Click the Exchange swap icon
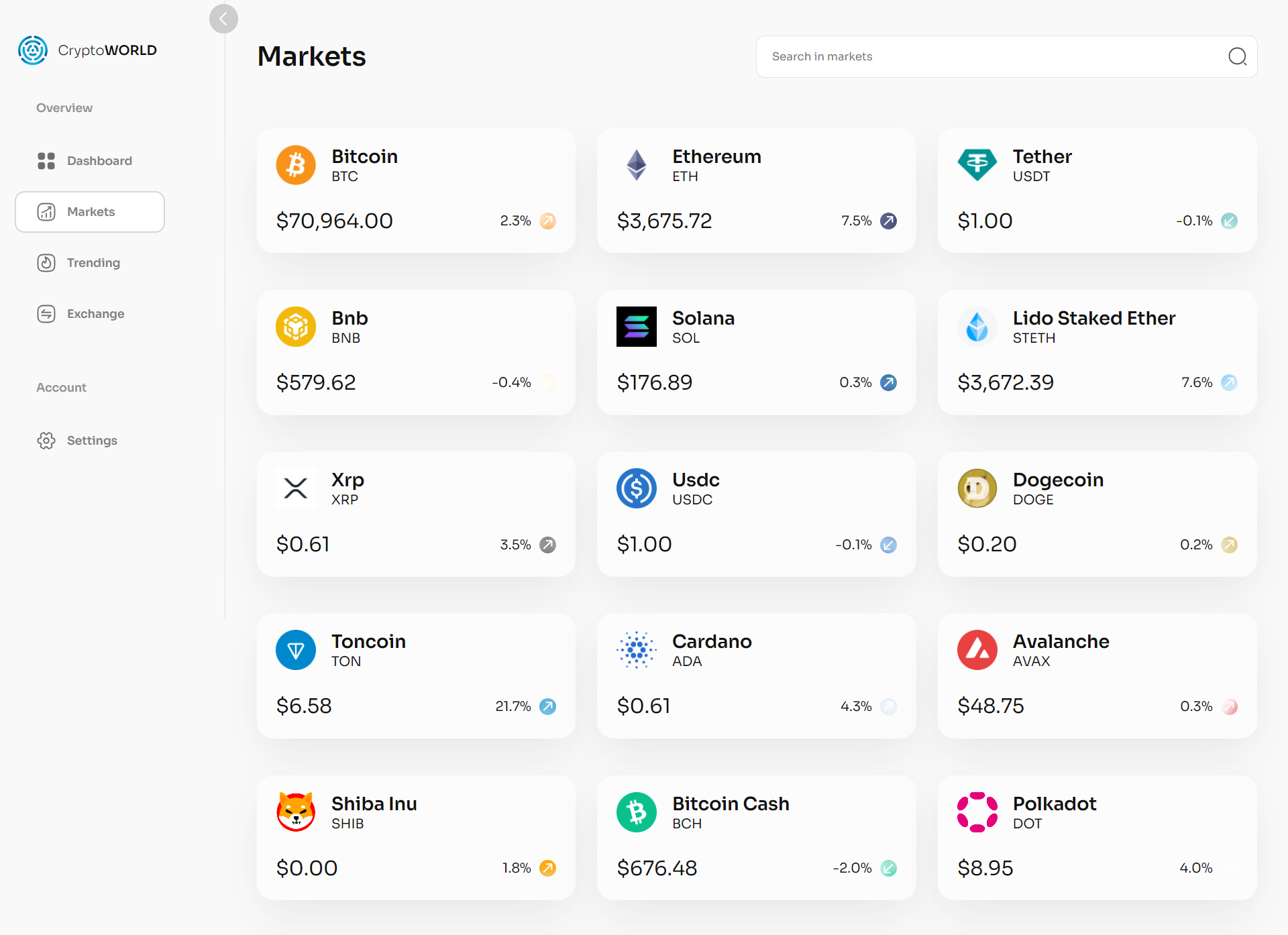 pos(46,314)
